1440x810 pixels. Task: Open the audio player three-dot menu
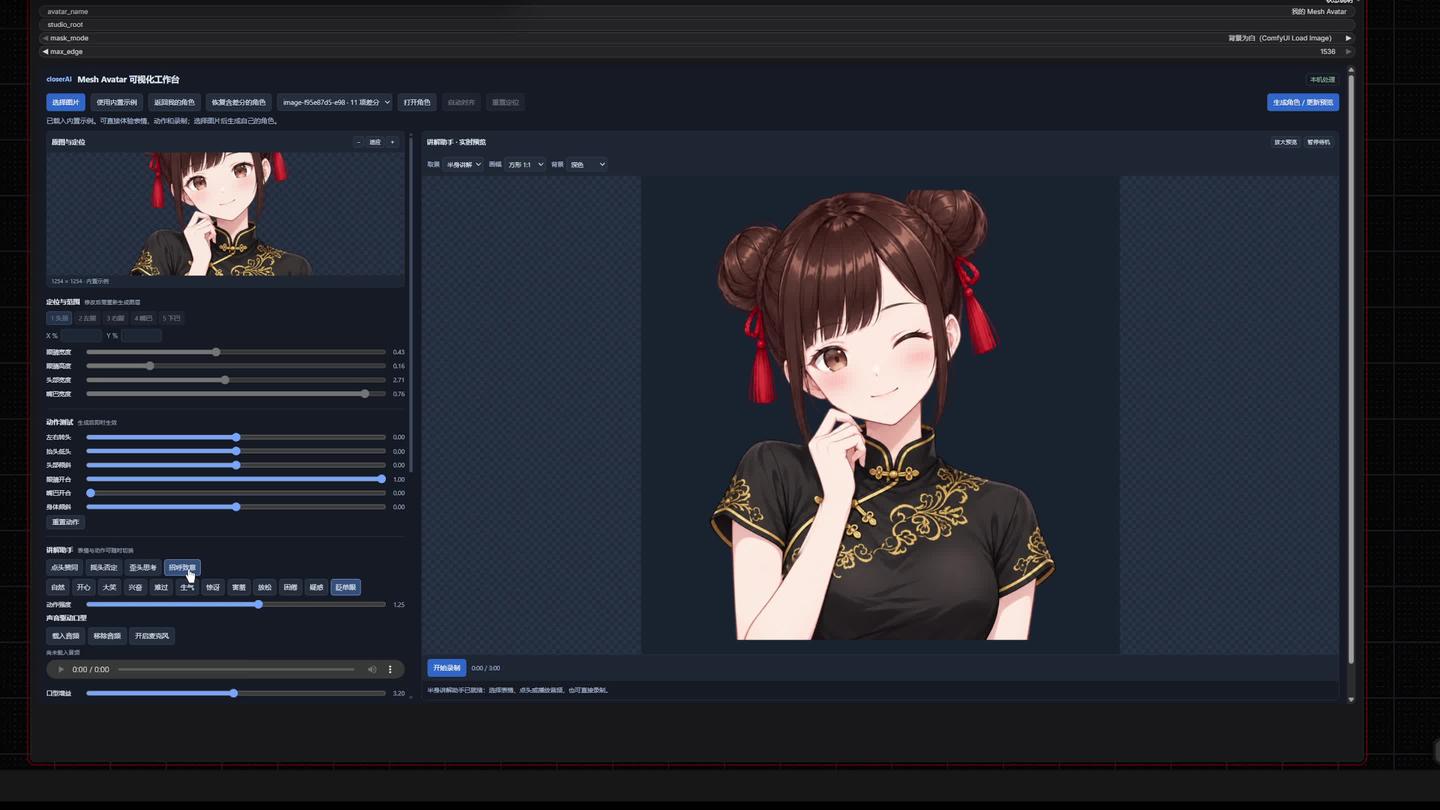[390, 669]
